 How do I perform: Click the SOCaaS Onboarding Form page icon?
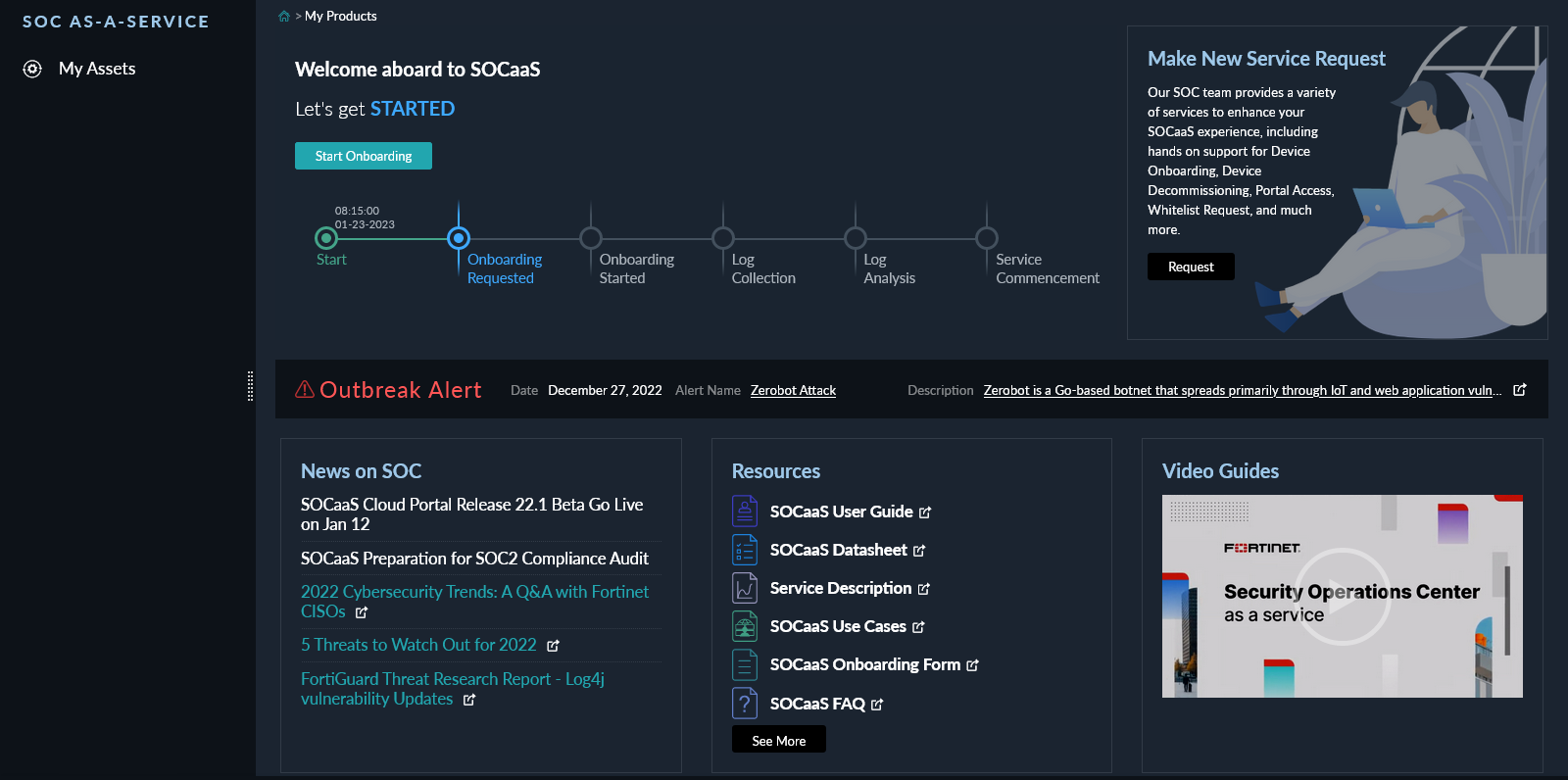(745, 664)
